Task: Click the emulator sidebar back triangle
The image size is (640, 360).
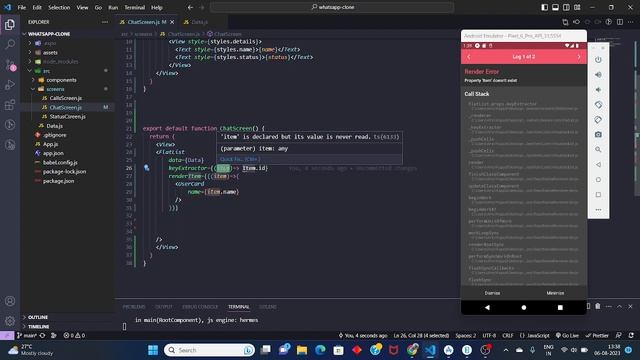Action: click(x=598, y=165)
